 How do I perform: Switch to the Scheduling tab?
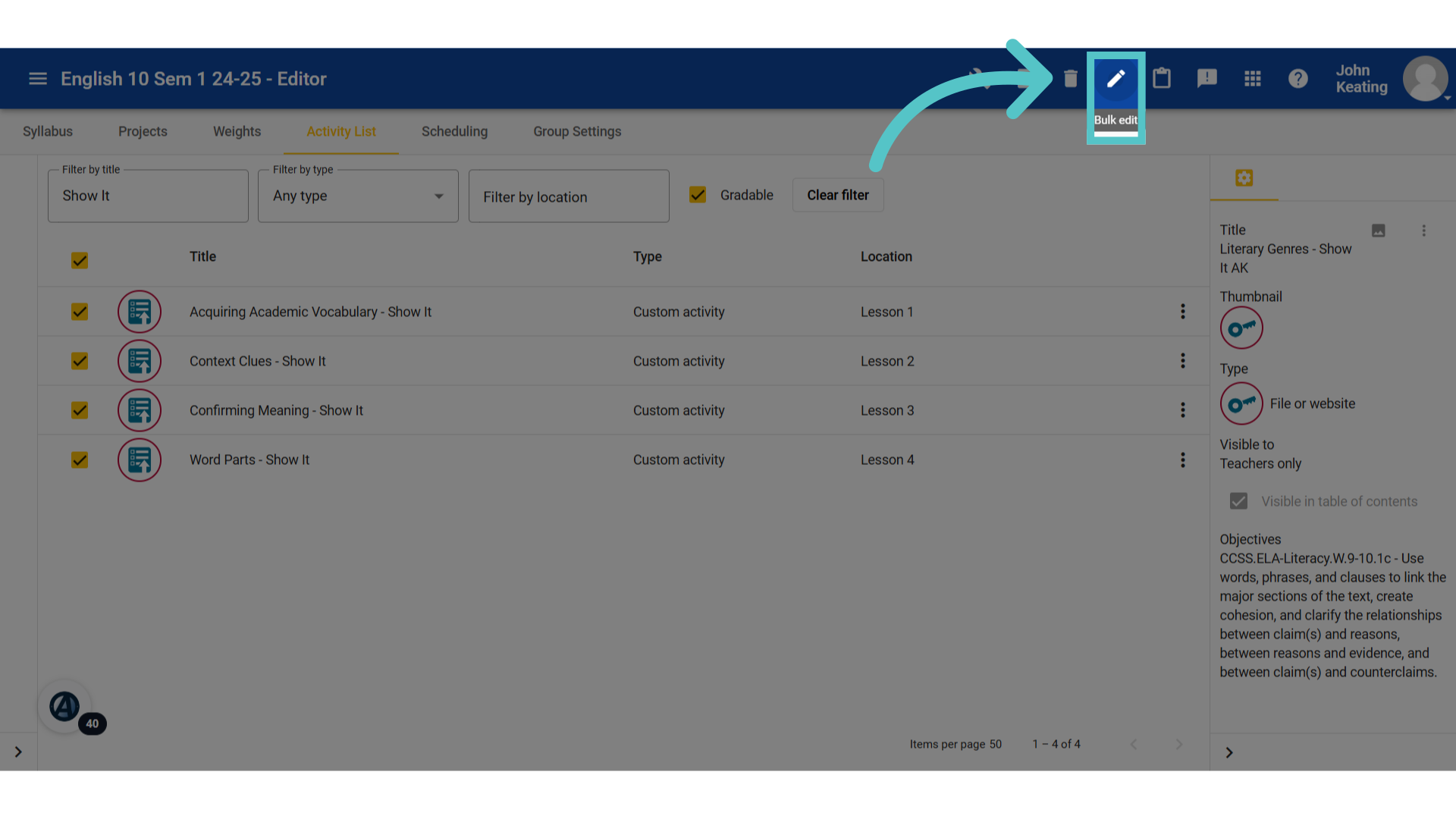tap(454, 131)
